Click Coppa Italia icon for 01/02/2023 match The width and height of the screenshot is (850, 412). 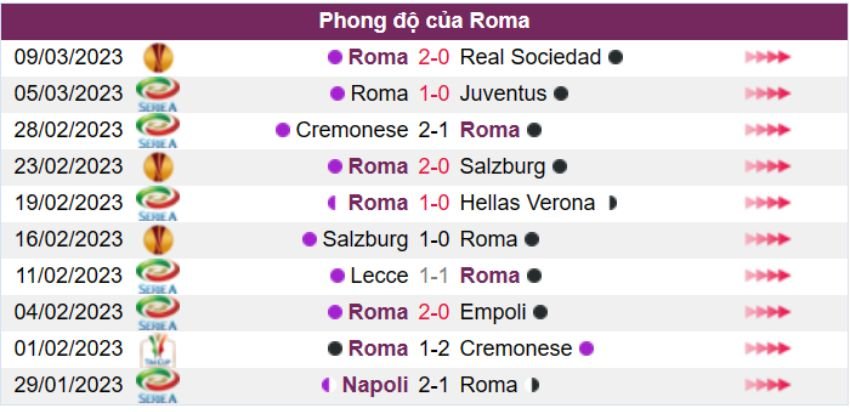157,349
